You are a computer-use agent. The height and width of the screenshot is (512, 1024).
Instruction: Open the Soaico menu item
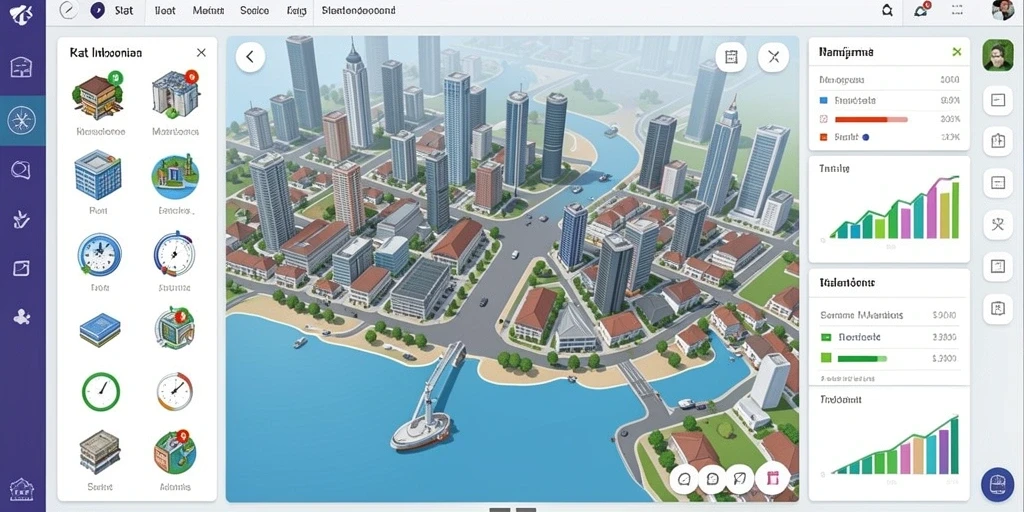(x=254, y=10)
